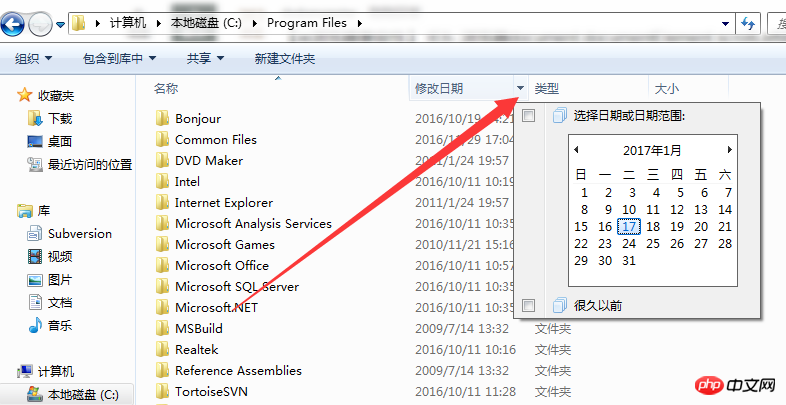Screen dimensions: 786x405
Task: Select the Microsoft Games folder icon
Action: [162, 245]
